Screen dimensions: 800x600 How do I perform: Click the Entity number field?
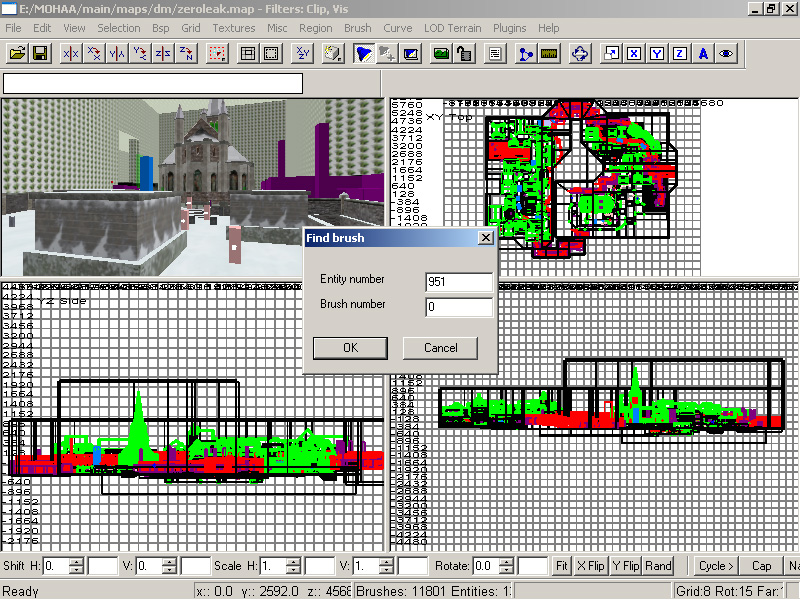click(459, 282)
